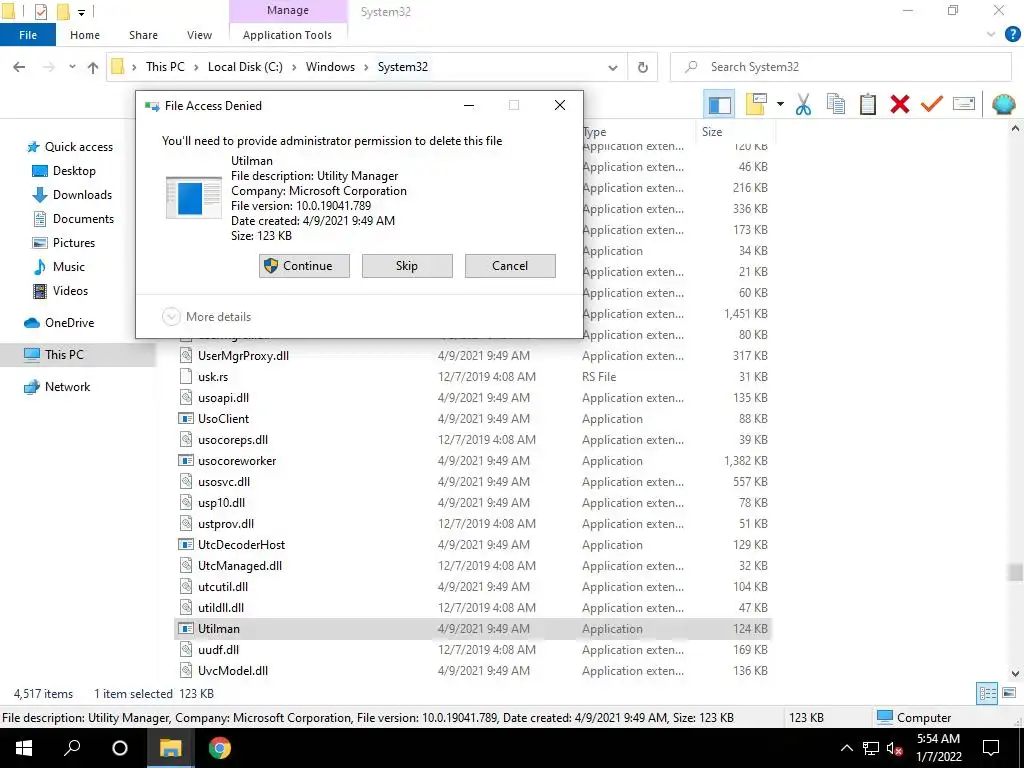The height and width of the screenshot is (768, 1024).
Task: Open address bar history dropdown
Action: 613,67
